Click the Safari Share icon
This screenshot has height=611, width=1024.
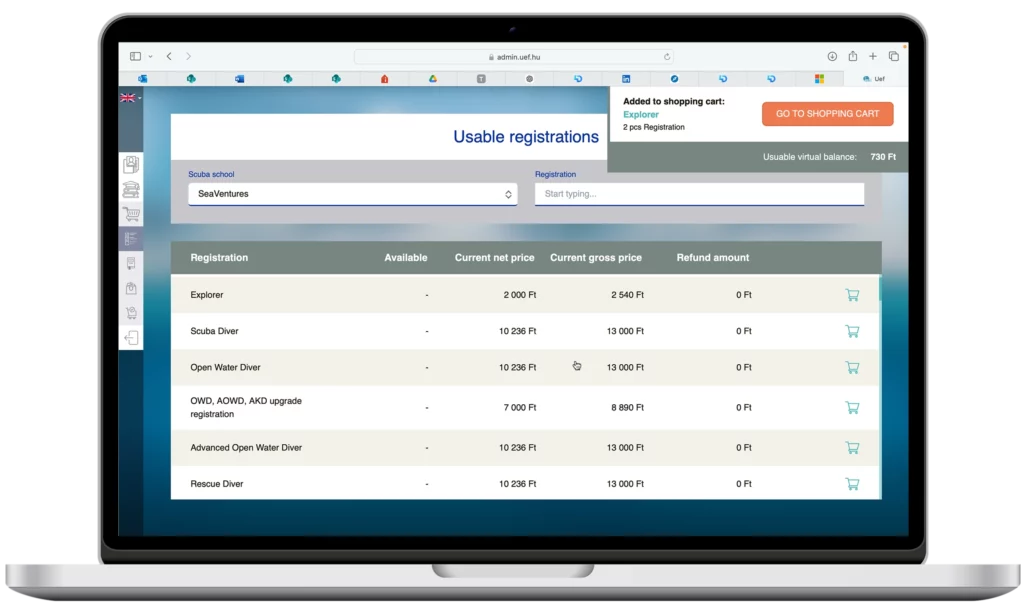click(x=853, y=57)
